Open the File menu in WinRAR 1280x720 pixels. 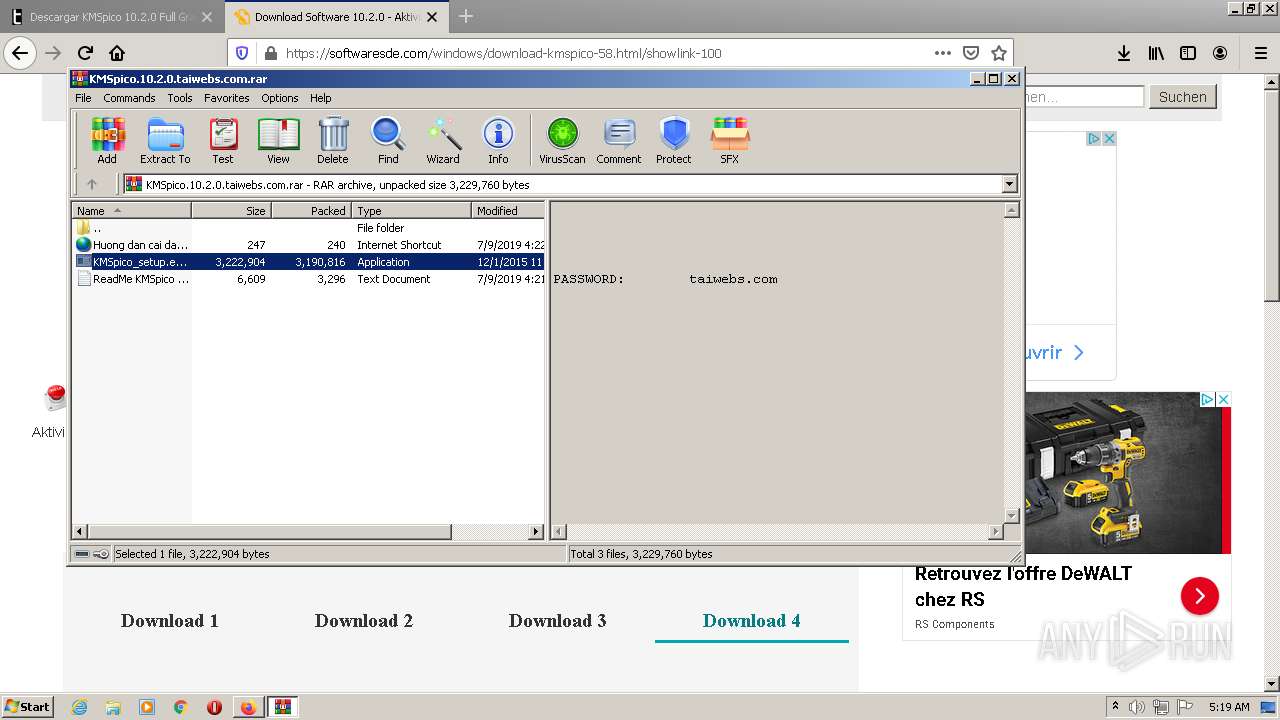[x=83, y=98]
